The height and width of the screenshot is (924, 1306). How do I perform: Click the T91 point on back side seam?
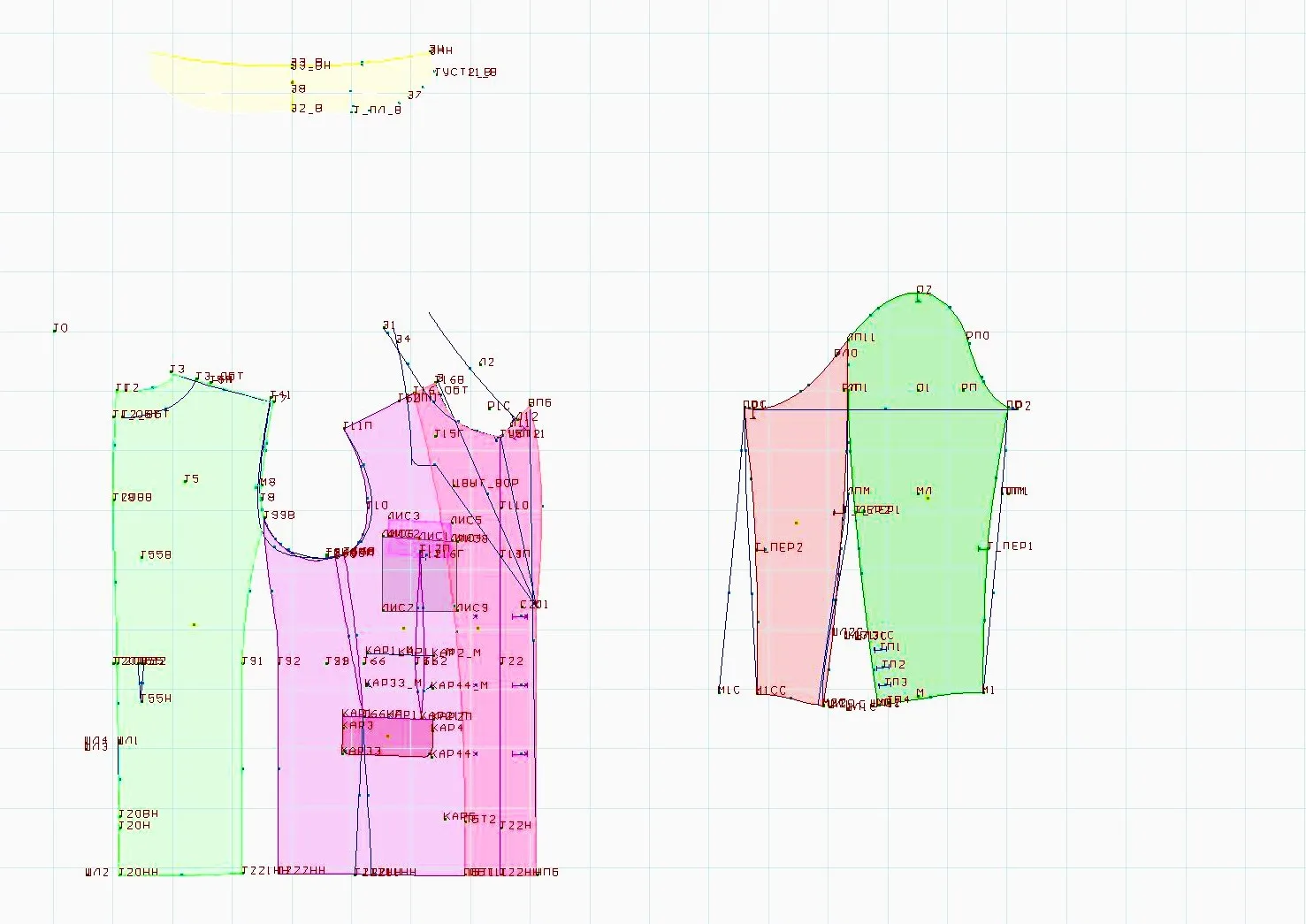point(244,661)
